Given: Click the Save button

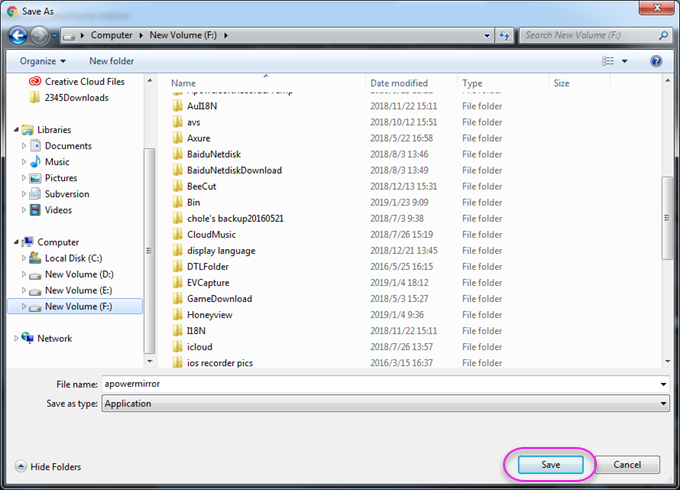Looking at the screenshot, I should (550, 465).
